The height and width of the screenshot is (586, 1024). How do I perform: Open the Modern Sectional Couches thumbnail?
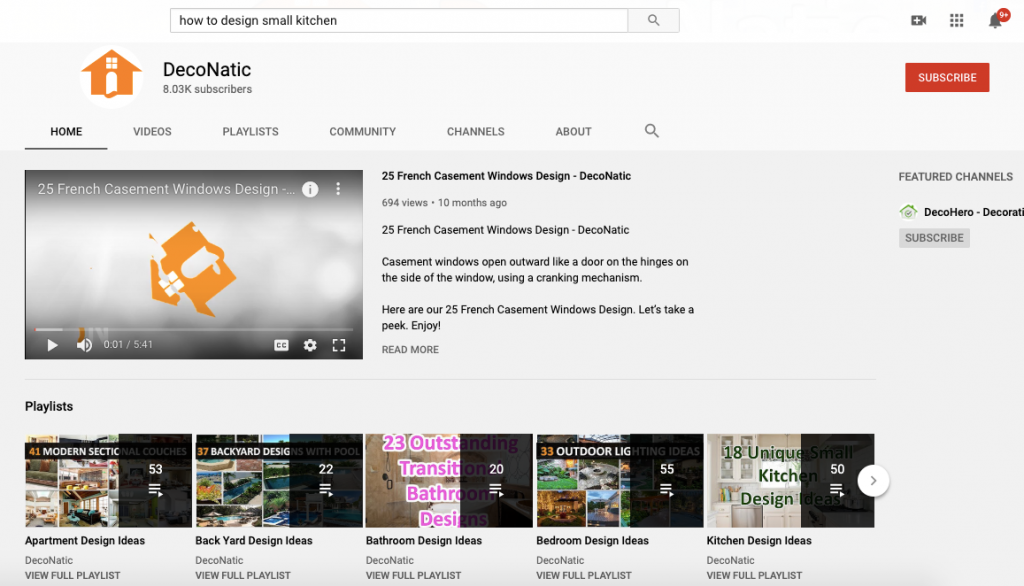point(108,481)
